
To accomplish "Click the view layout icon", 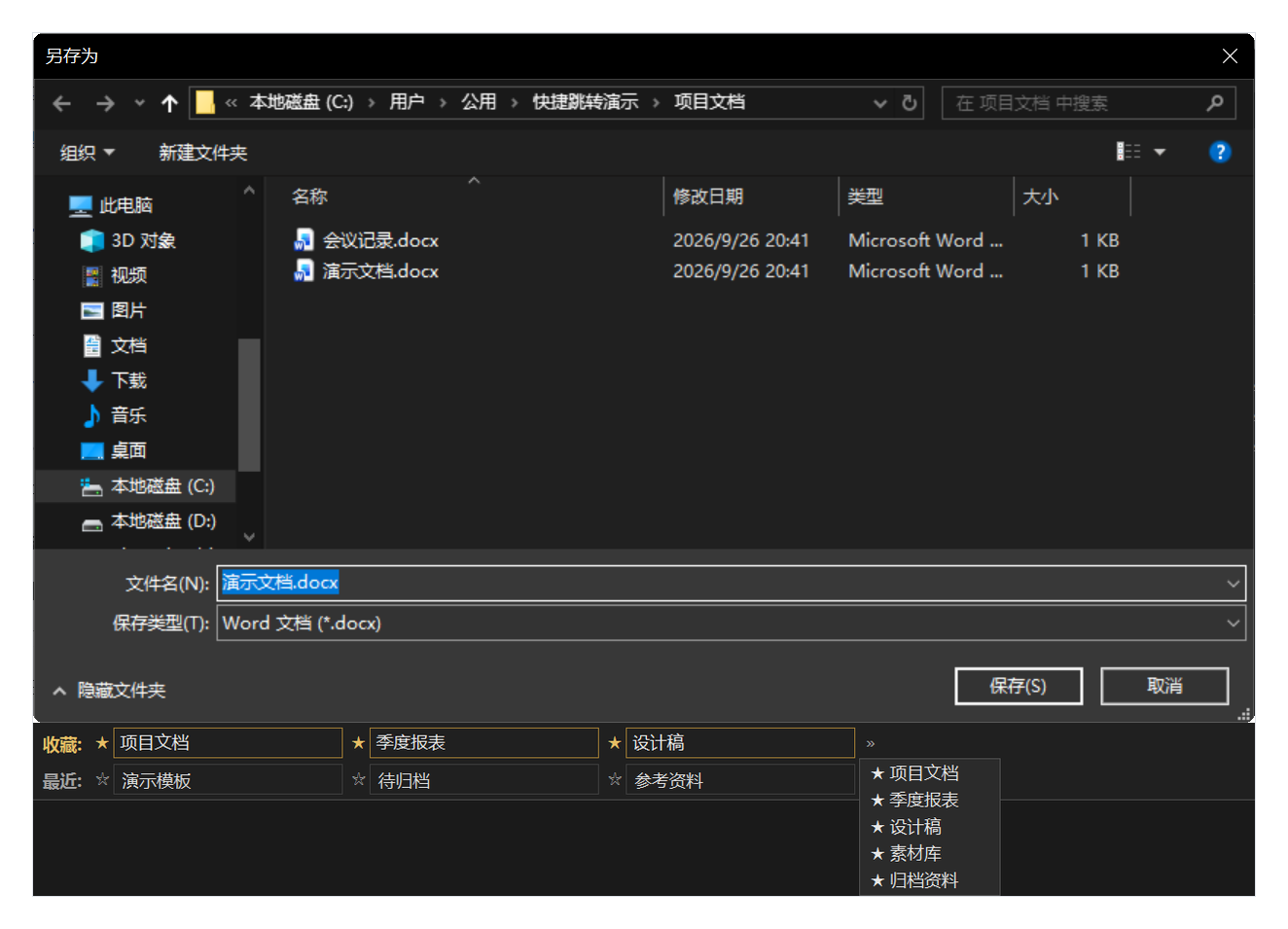I will (x=1128, y=152).
